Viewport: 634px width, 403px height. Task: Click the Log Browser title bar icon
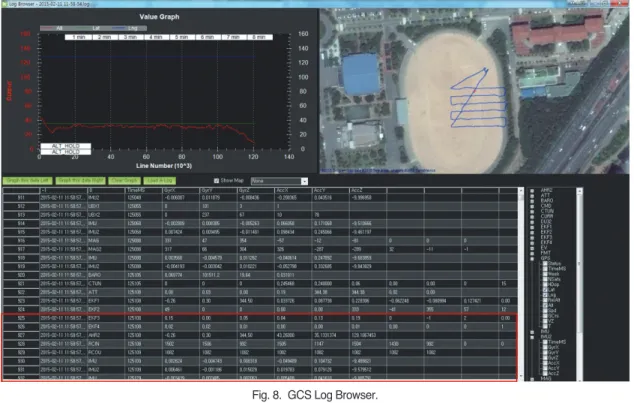coord(5,4)
